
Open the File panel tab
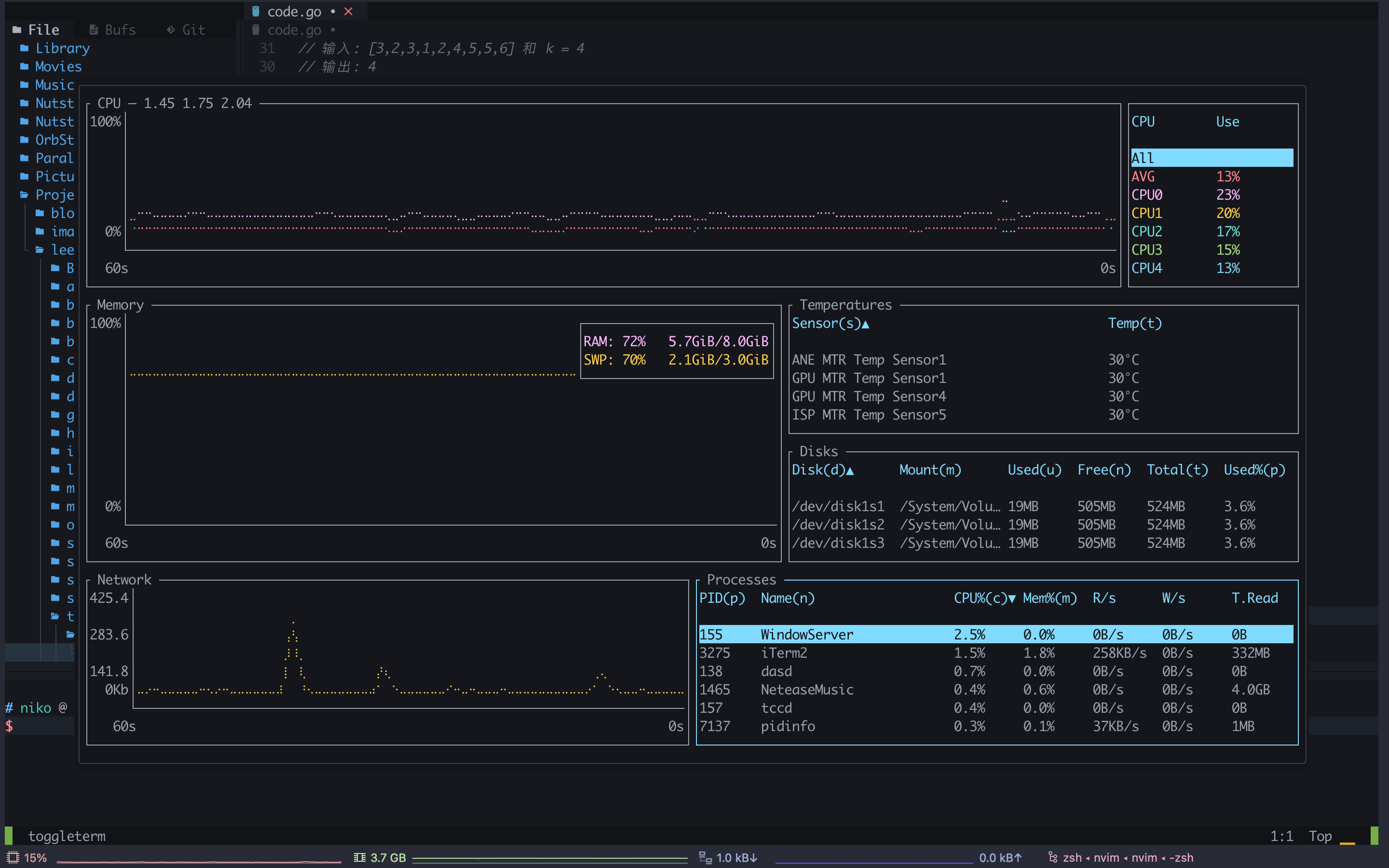tap(36, 30)
